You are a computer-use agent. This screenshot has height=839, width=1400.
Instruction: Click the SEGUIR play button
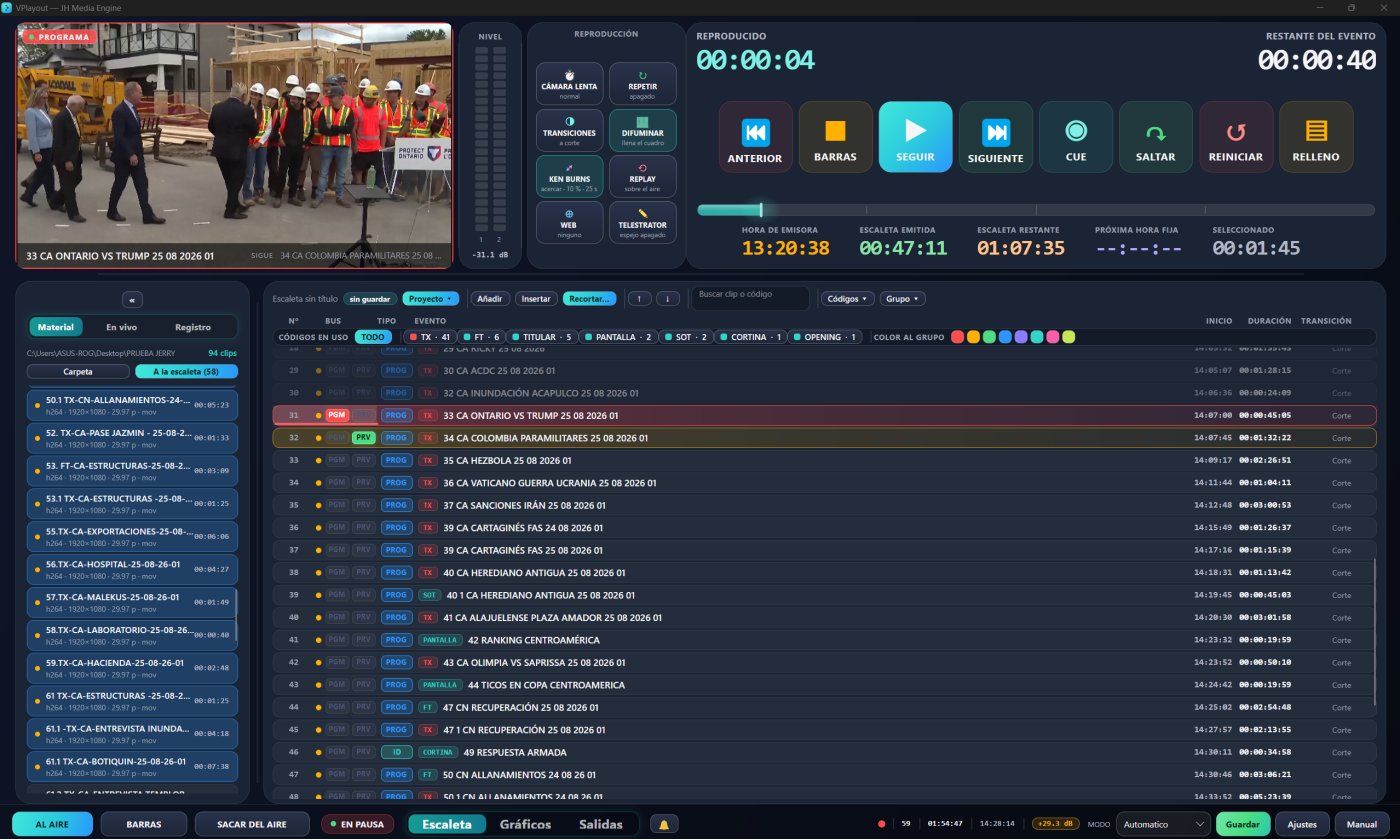[x=915, y=137]
